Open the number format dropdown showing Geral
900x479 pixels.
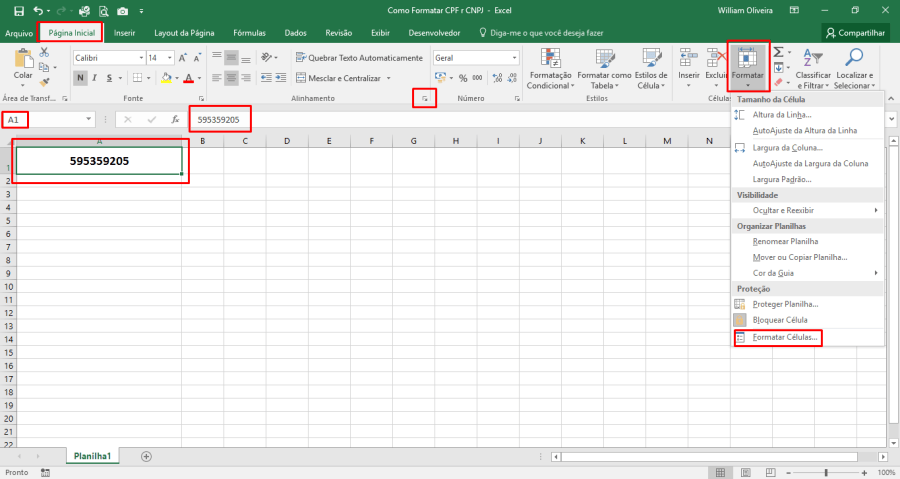click(514, 58)
